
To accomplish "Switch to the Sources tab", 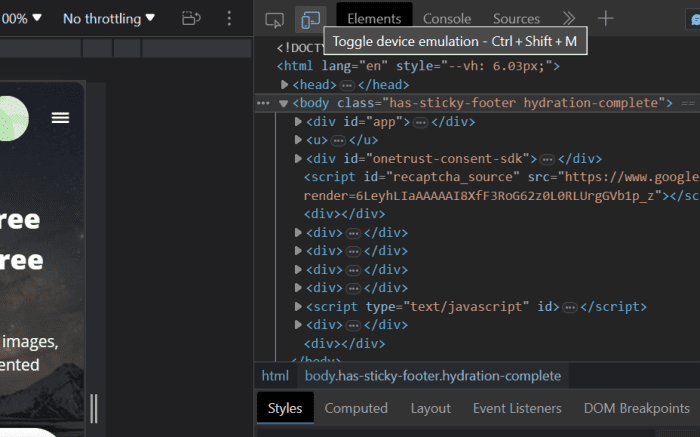I will [x=516, y=19].
